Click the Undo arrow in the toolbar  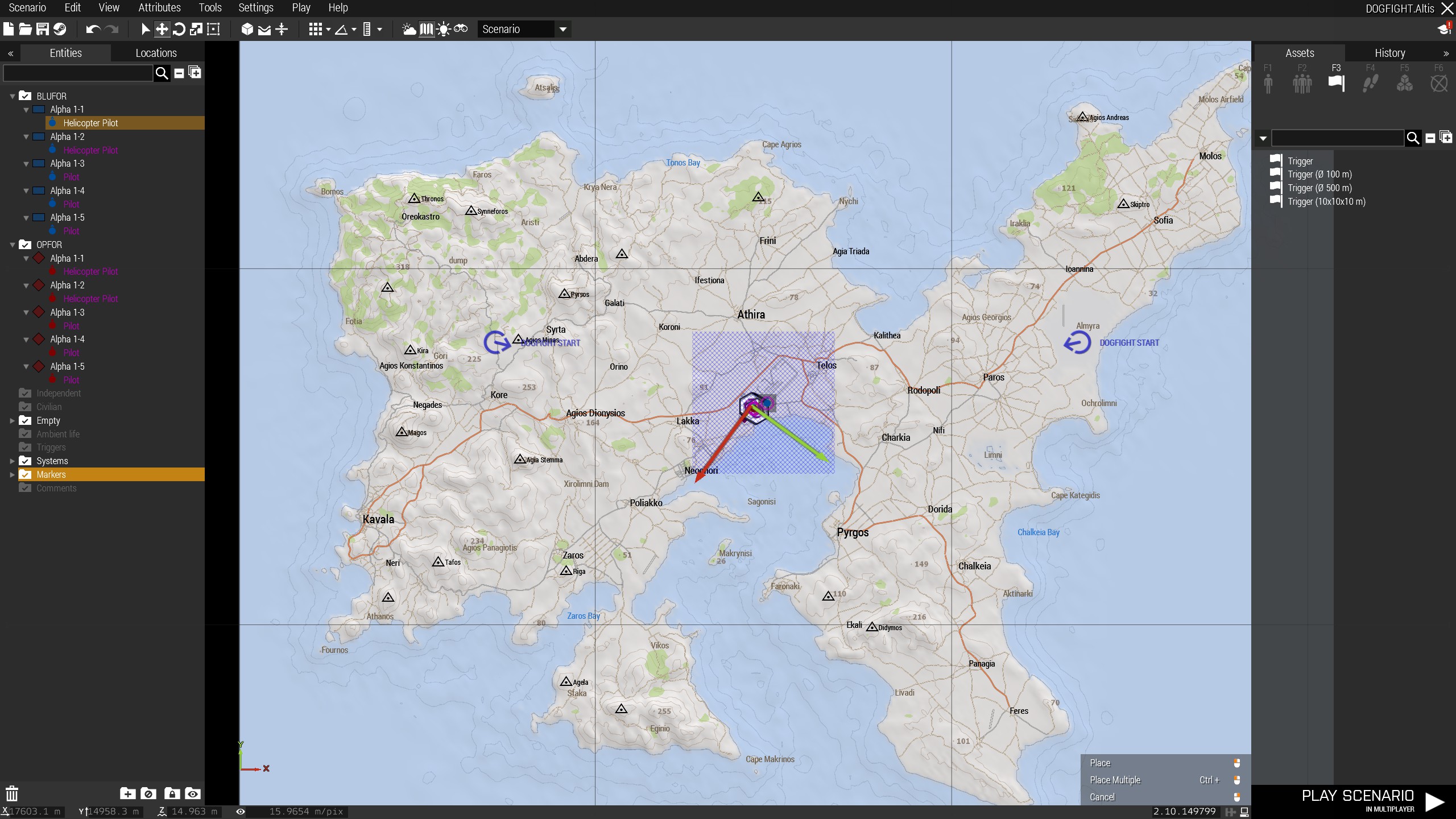[x=93, y=29]
